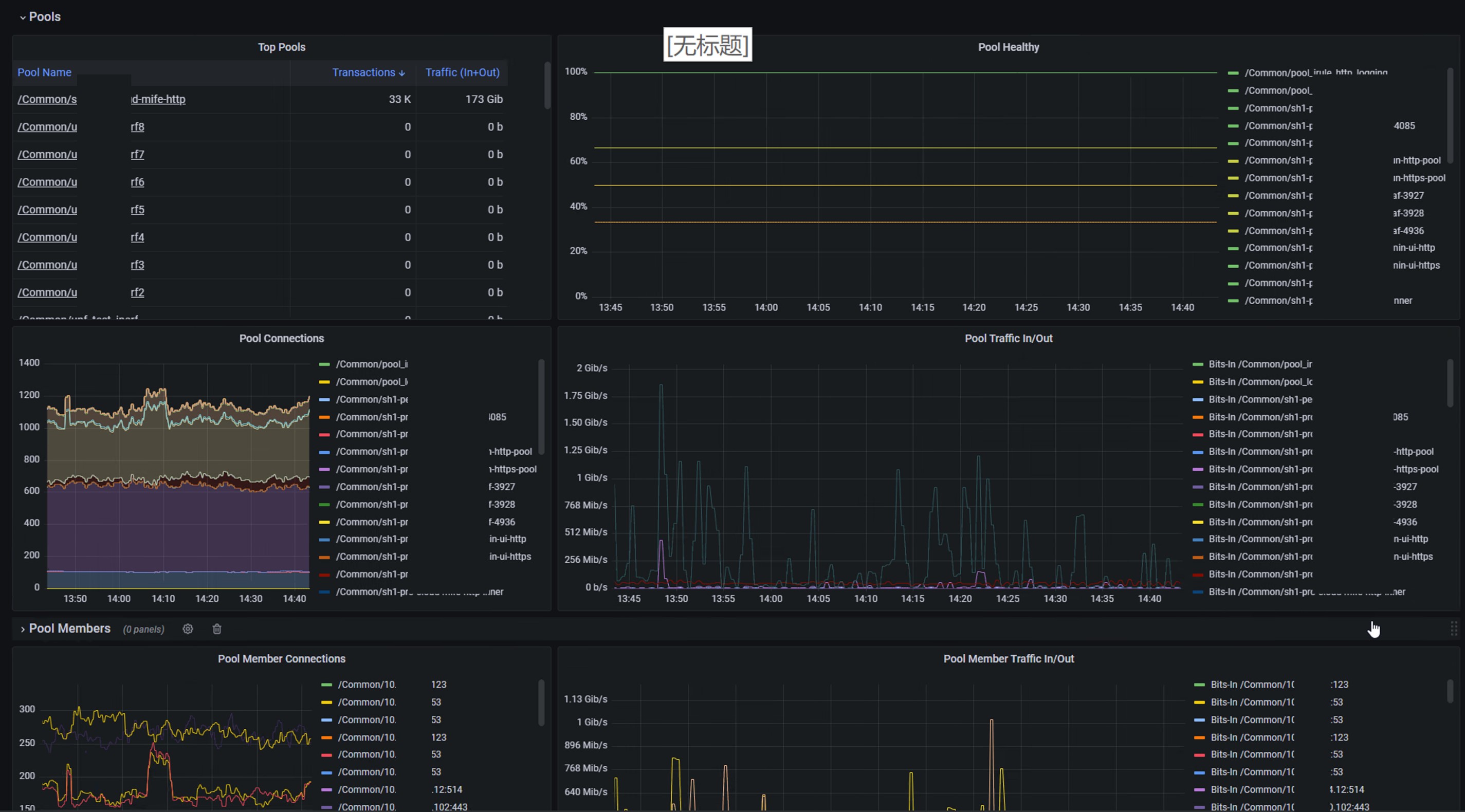Sort by Traffic (In+Out) column header
This screenshot has width=1465, height=812.
(462, 72)
